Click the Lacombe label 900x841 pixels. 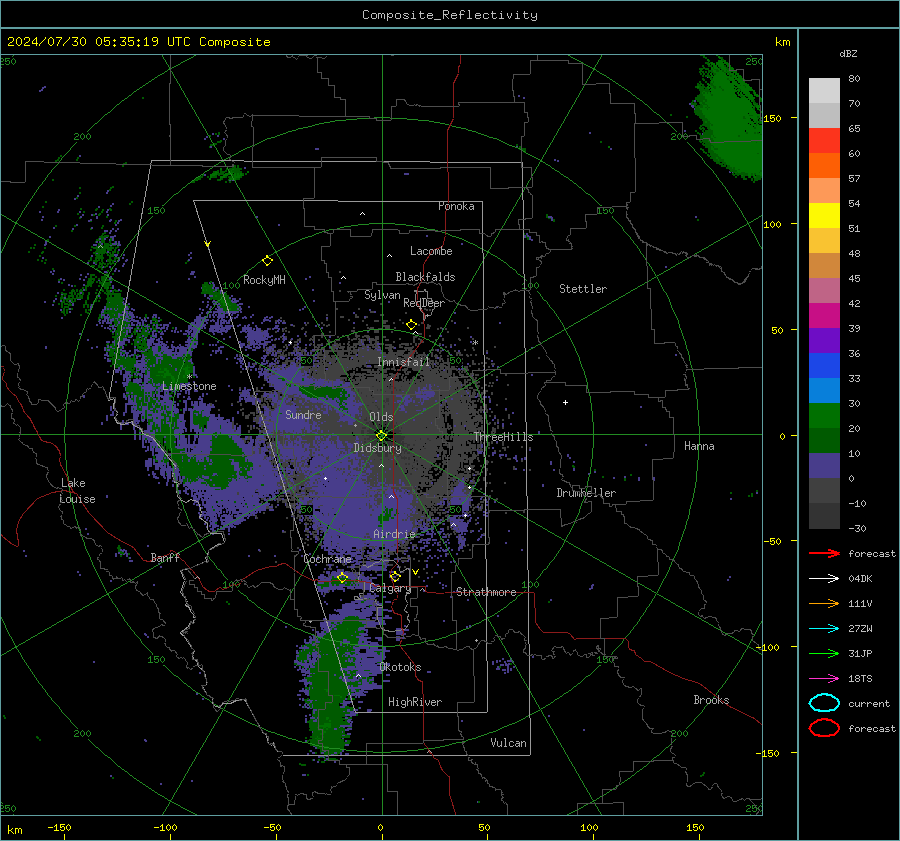tap(431, 251)
